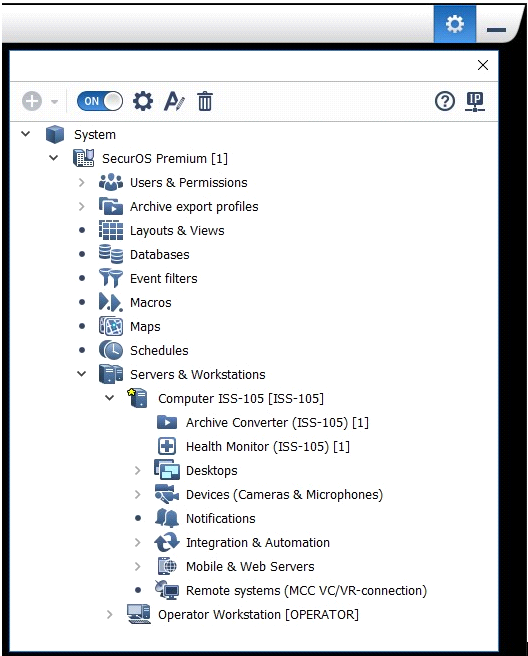The image size is (528, 656).
Task: Click the Desktops screens icon
Action: tap(167, 470)
